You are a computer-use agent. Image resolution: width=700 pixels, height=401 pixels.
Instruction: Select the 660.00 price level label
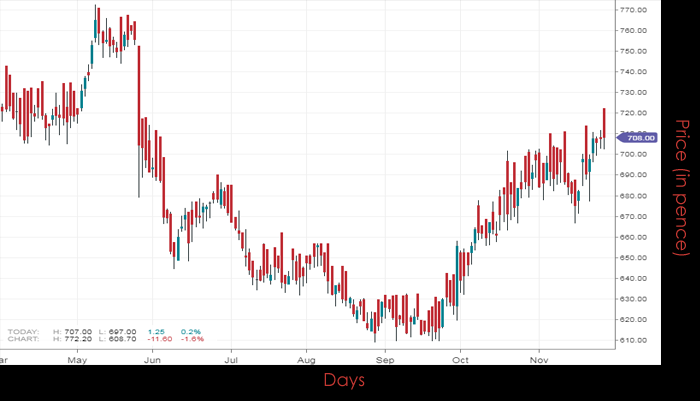pyautogui.click(x=635, y=237)
